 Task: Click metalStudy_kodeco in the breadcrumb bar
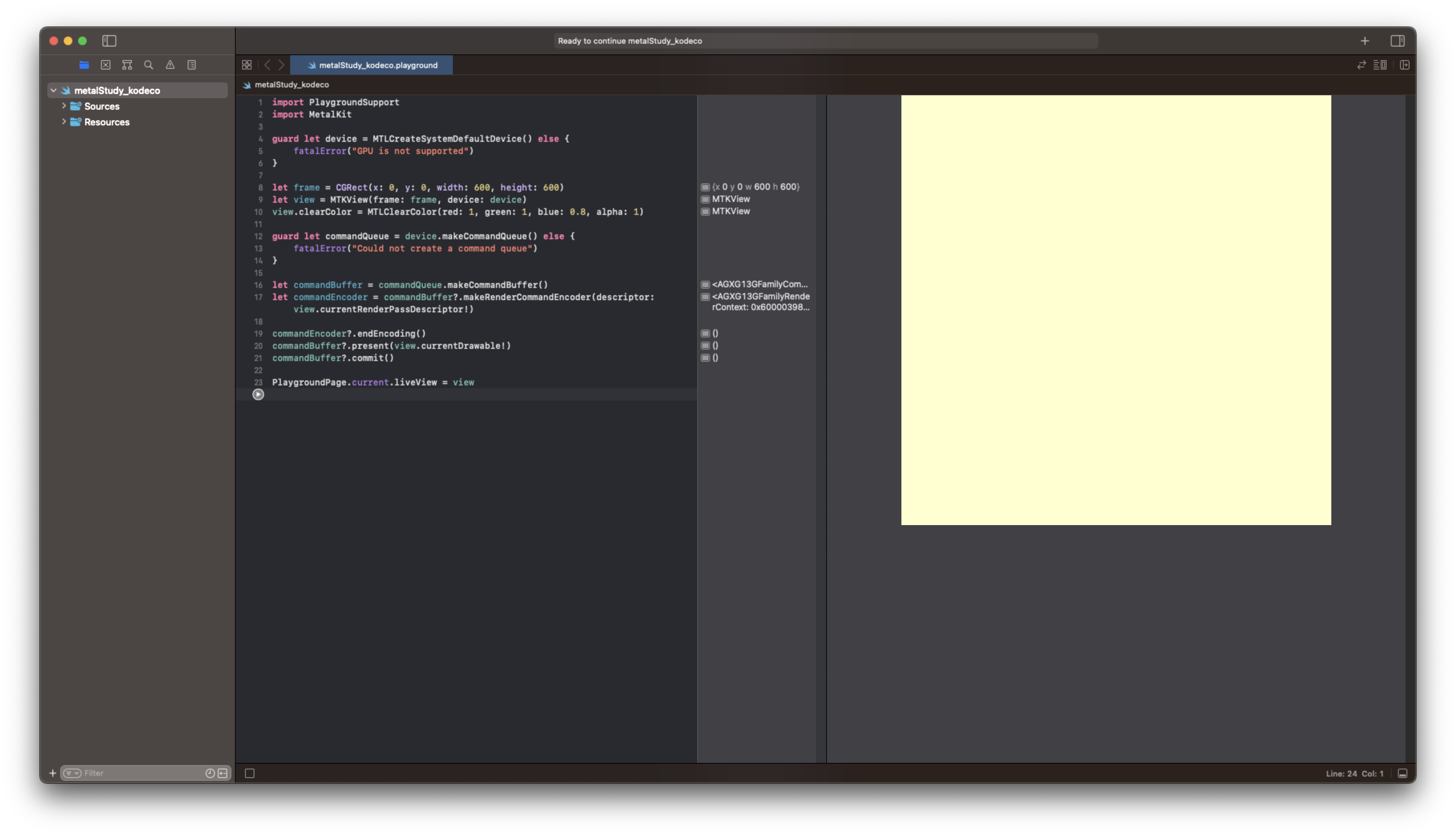click(x=291, y=85)
